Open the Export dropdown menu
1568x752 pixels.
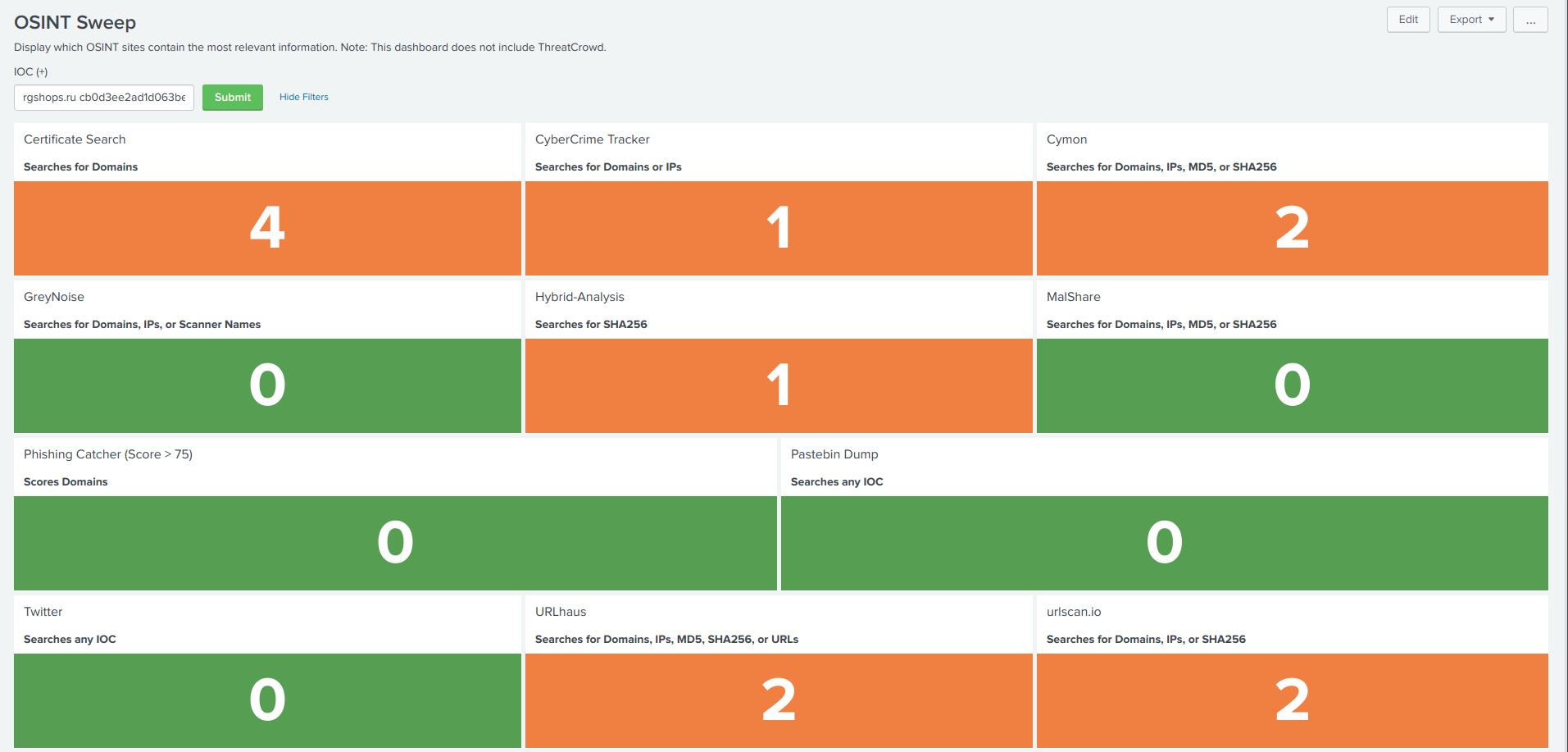tap(1470, 19)
